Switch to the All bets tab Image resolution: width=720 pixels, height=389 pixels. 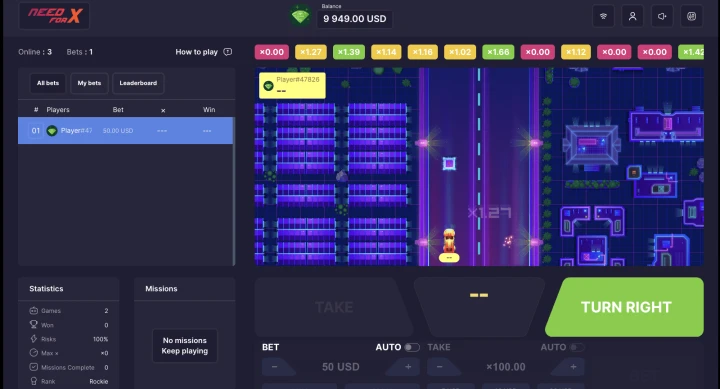pos(48,83)
